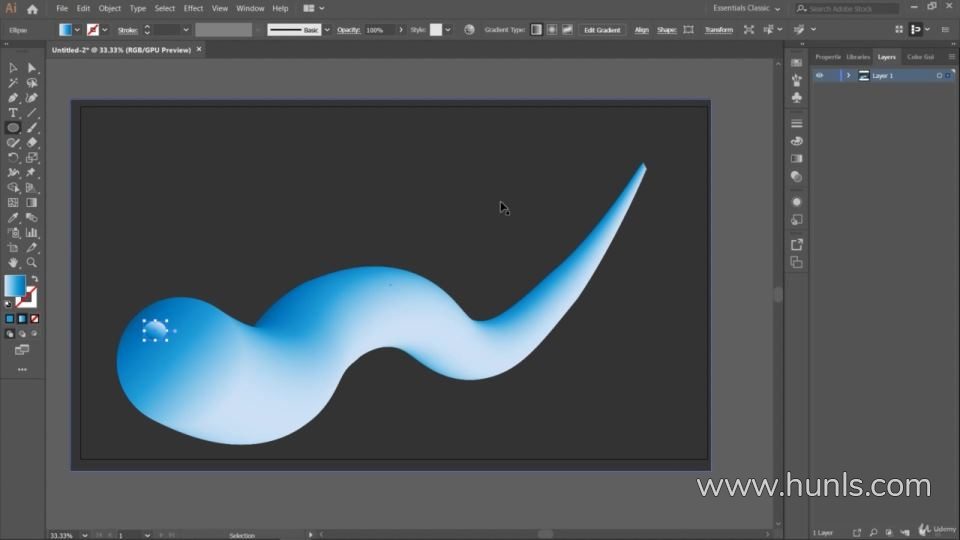Switch to the Libraries panel tab
The image size is (960, 540).
[858, 57]
